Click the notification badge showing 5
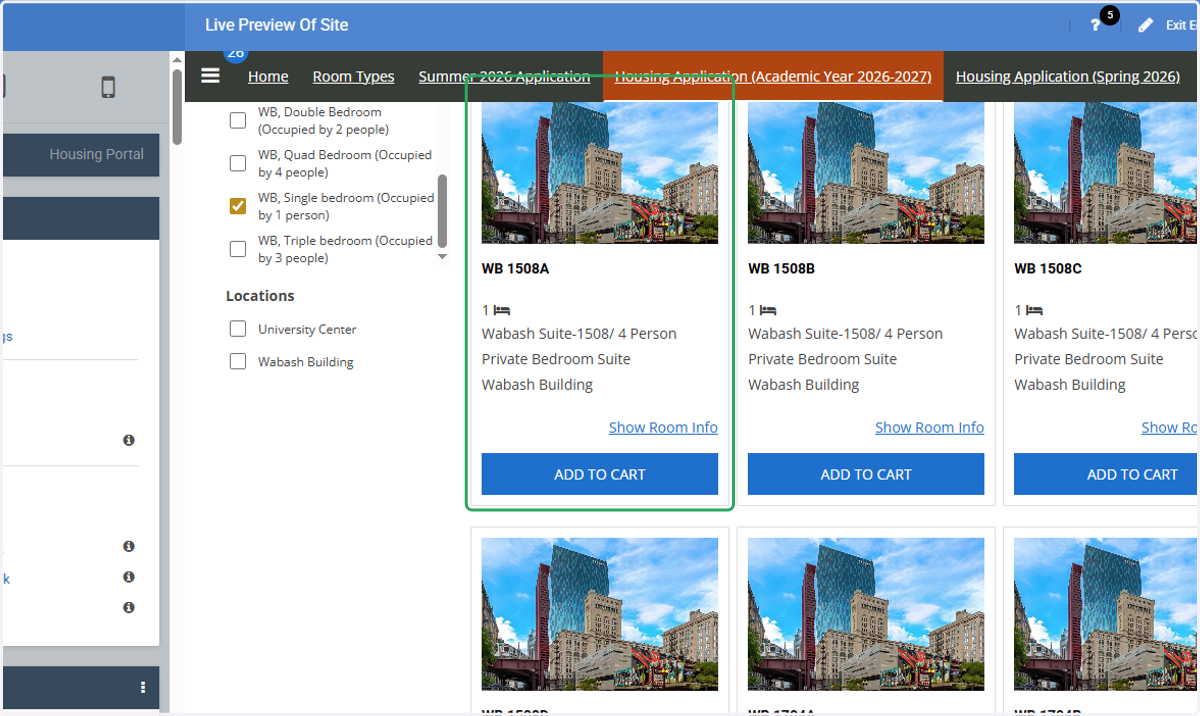 pos(1109,15)
